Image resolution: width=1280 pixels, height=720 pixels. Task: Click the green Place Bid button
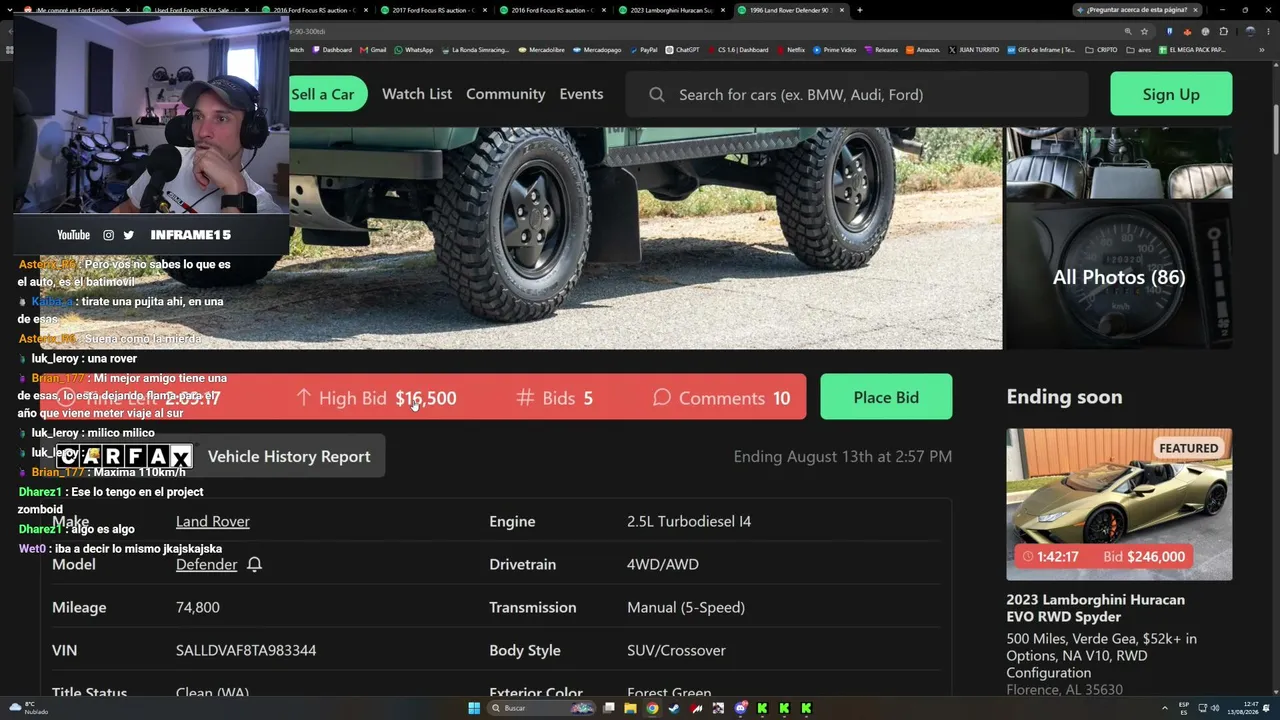(x=886, y=397)
